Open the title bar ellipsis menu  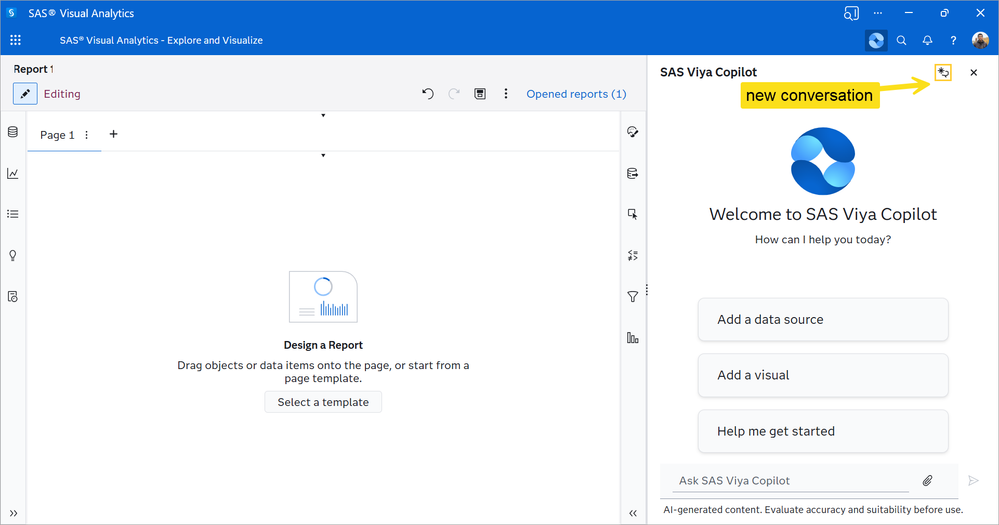pyautogui.click(x=878, y=13)
